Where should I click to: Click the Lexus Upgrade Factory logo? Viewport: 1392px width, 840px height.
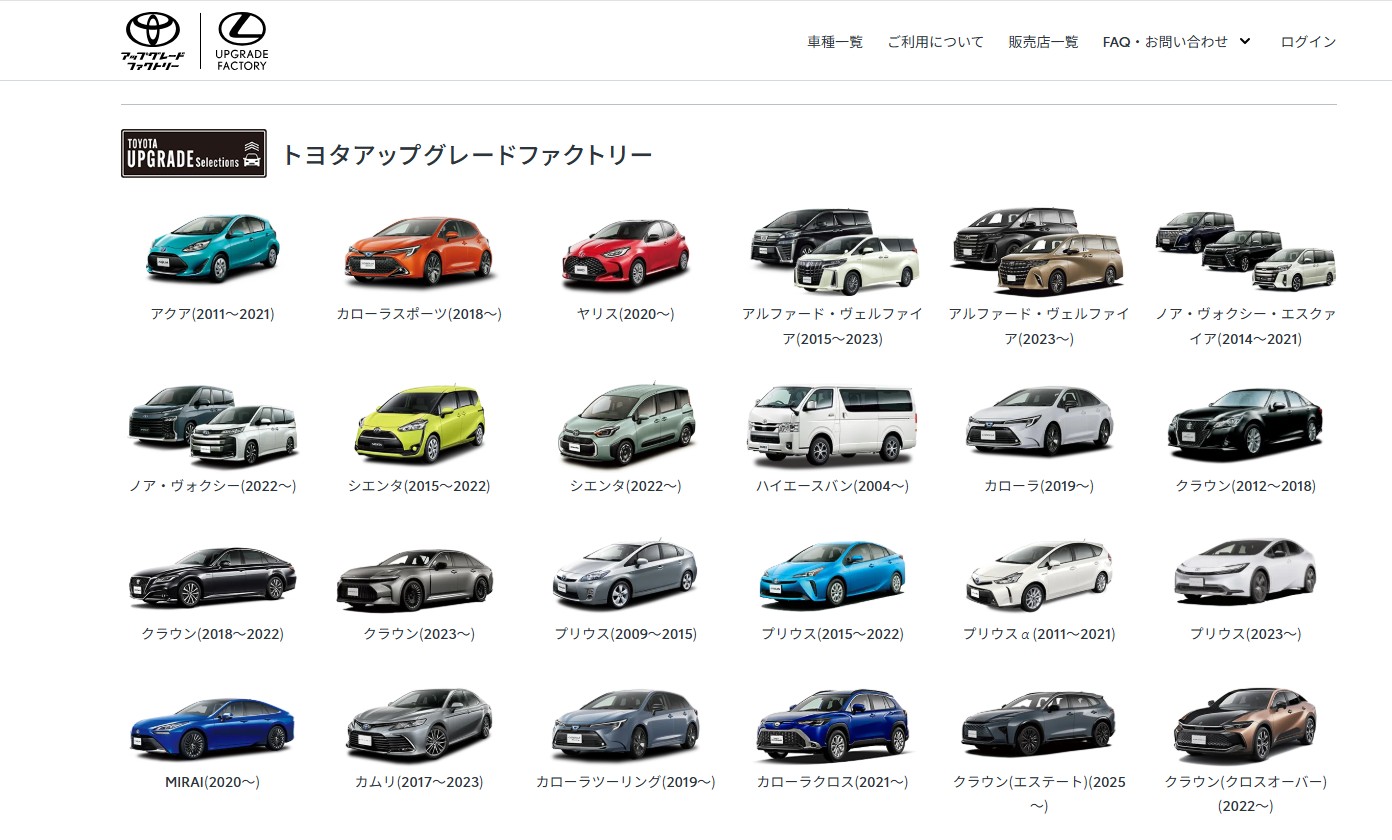click(242, 42)
